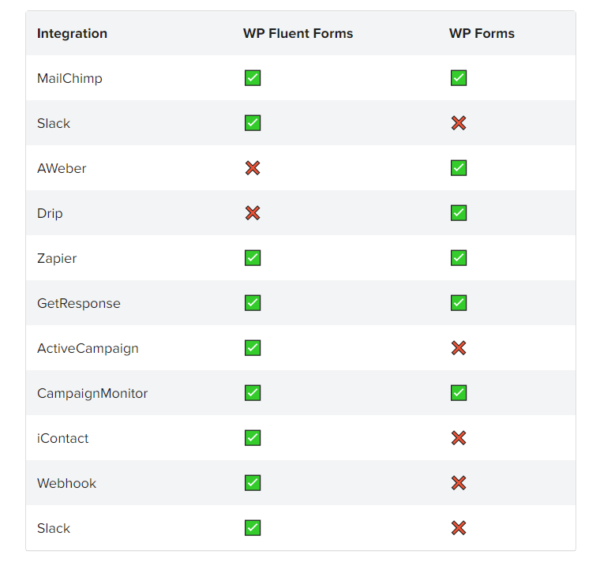
Task: Click the ActiveCampaign red X under WP Forms
Action: tap(458, 348)
